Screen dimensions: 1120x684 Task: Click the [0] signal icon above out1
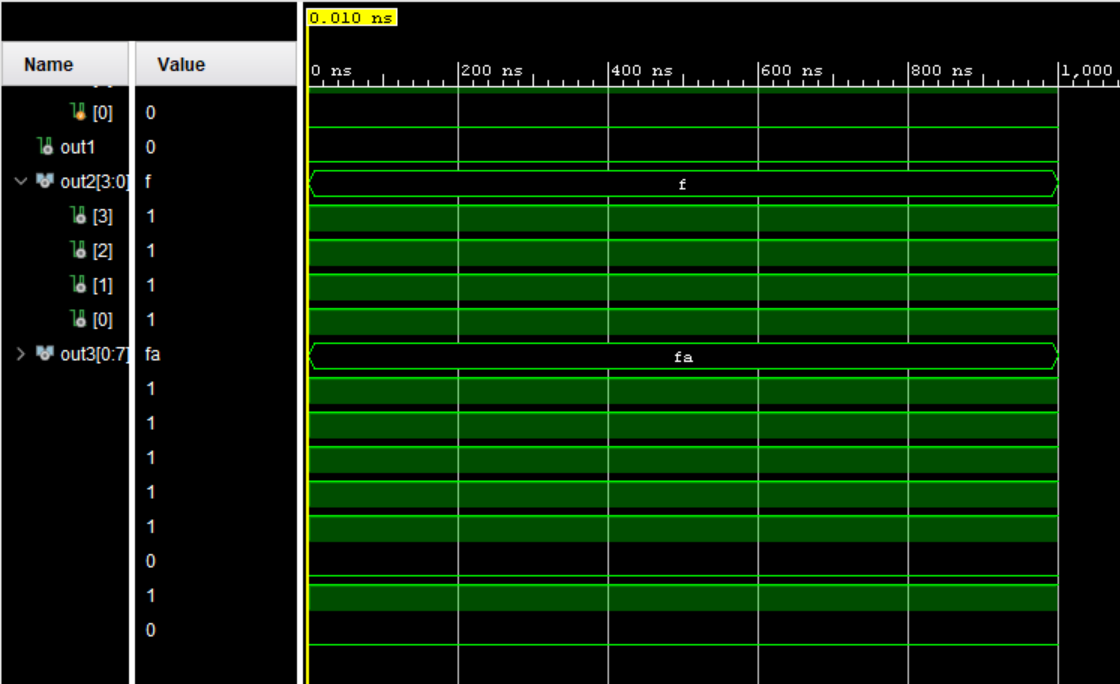[79, 113]
